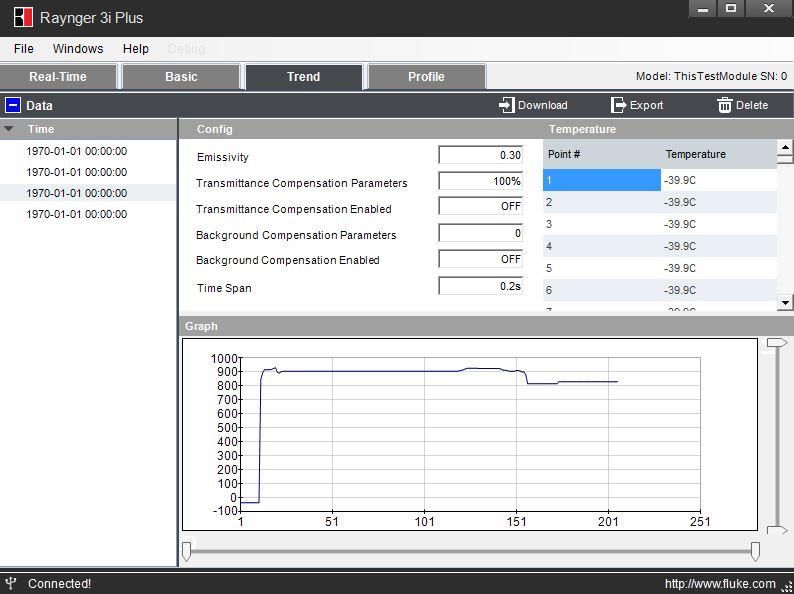Click the Export button label

646,105
